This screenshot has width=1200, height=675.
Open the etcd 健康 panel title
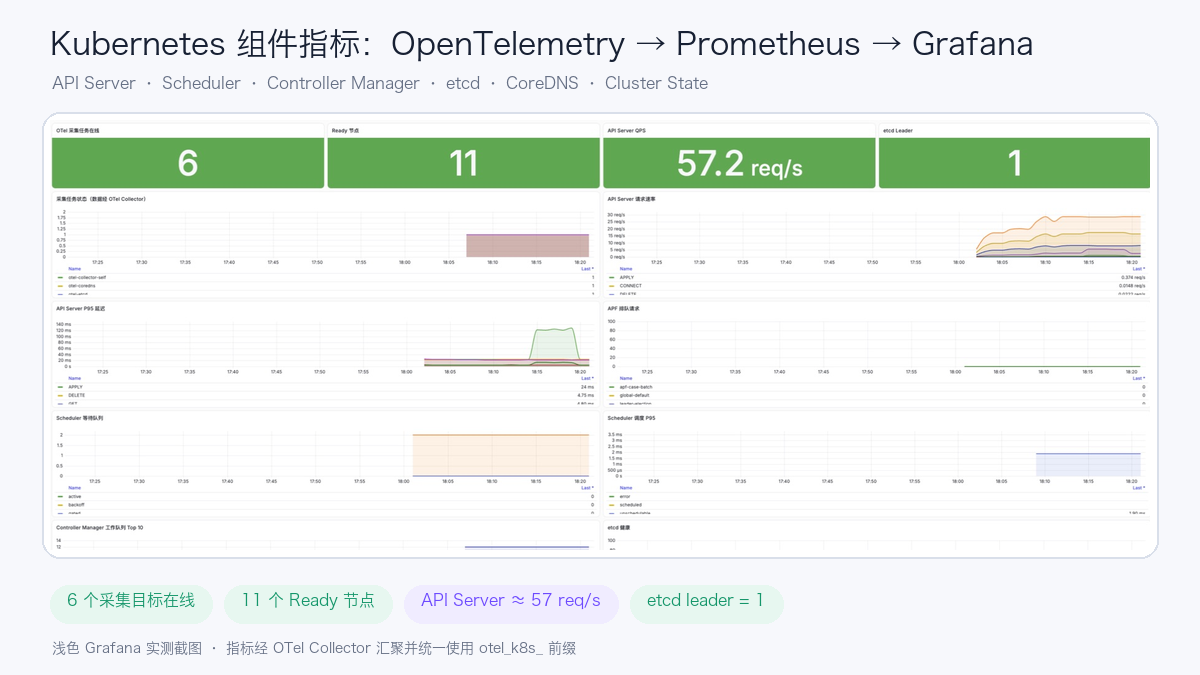619,527
